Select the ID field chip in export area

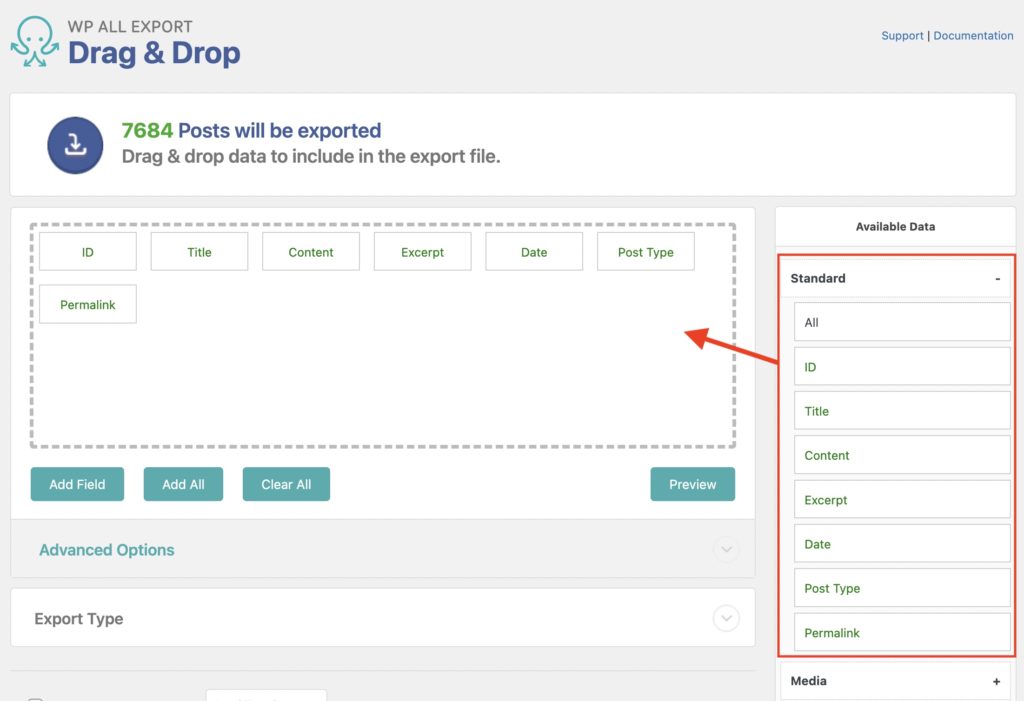point(87,251)
